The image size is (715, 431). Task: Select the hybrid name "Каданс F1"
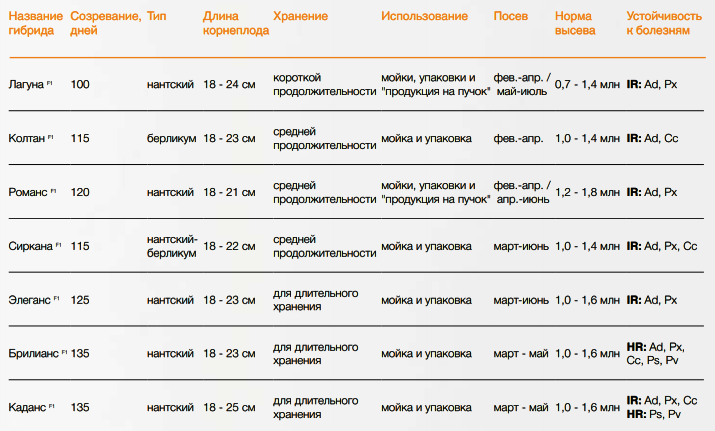[x=31, y=408]
